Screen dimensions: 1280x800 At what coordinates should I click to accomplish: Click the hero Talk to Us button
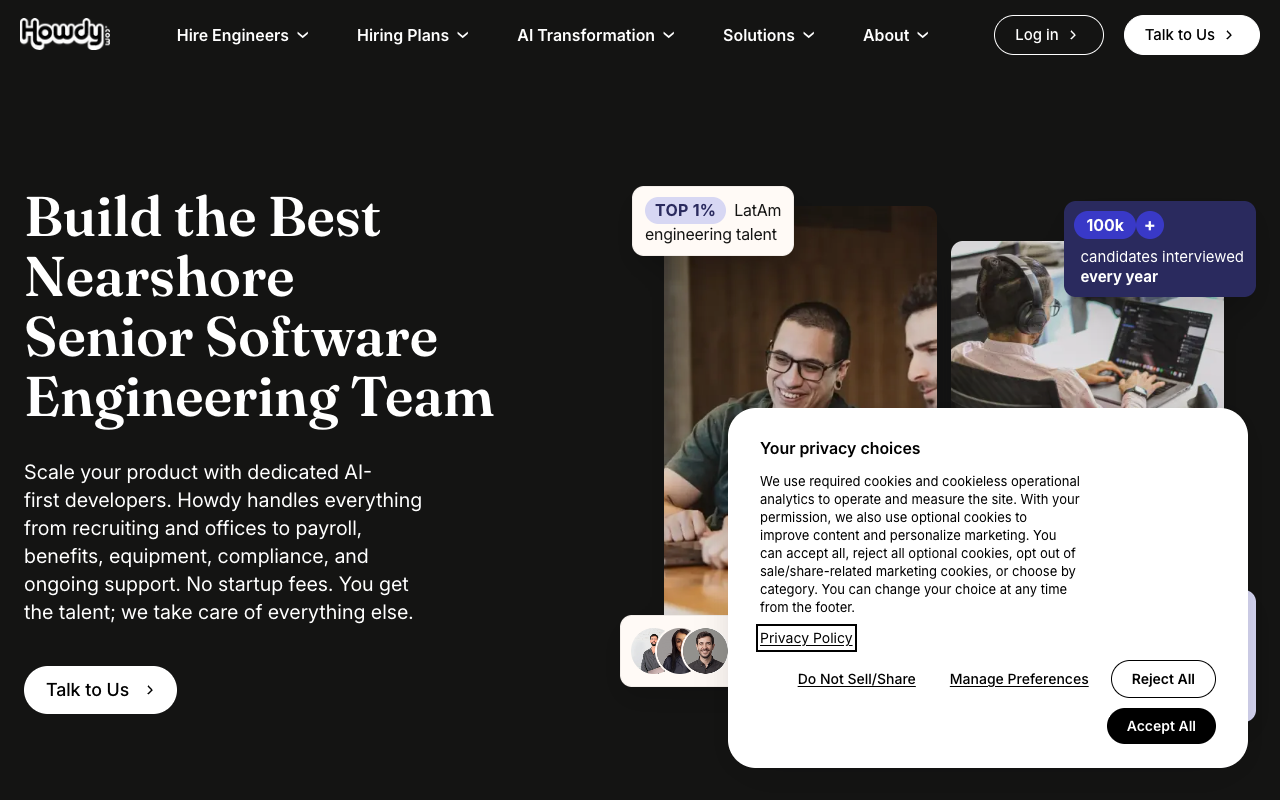100,690
